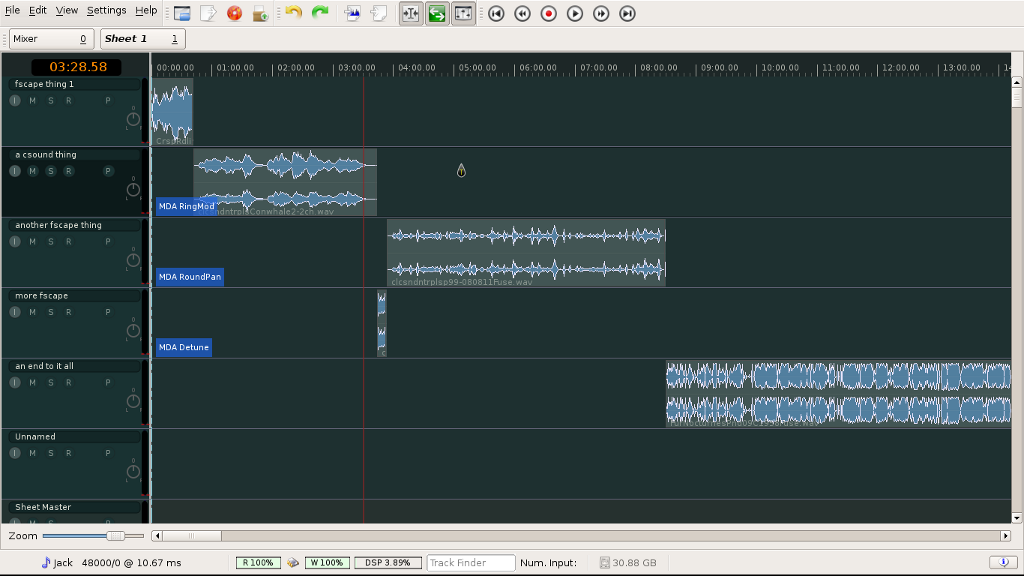Click the Undo arrow icon
Viewport: 1024px width, 576px height.
click(293, 13)
